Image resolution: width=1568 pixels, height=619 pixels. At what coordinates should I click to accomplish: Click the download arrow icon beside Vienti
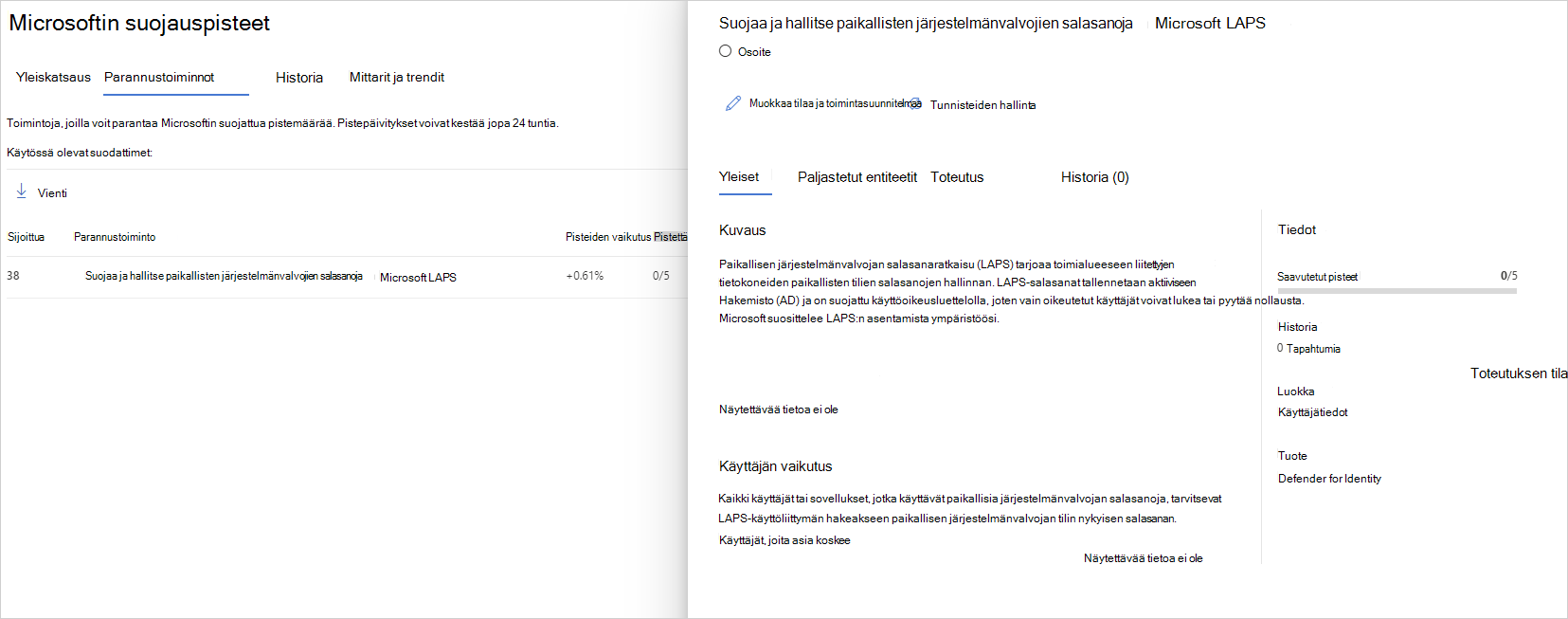pyautogui.click(x=21, y=191)
